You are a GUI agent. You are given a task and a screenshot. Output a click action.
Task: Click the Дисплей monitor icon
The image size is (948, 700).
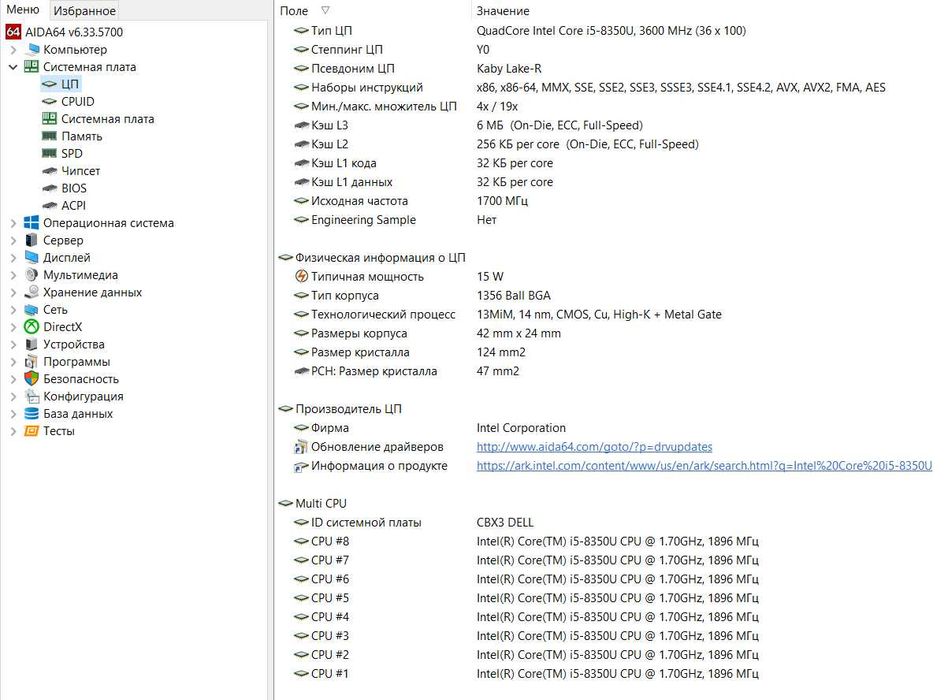[31, 258]
